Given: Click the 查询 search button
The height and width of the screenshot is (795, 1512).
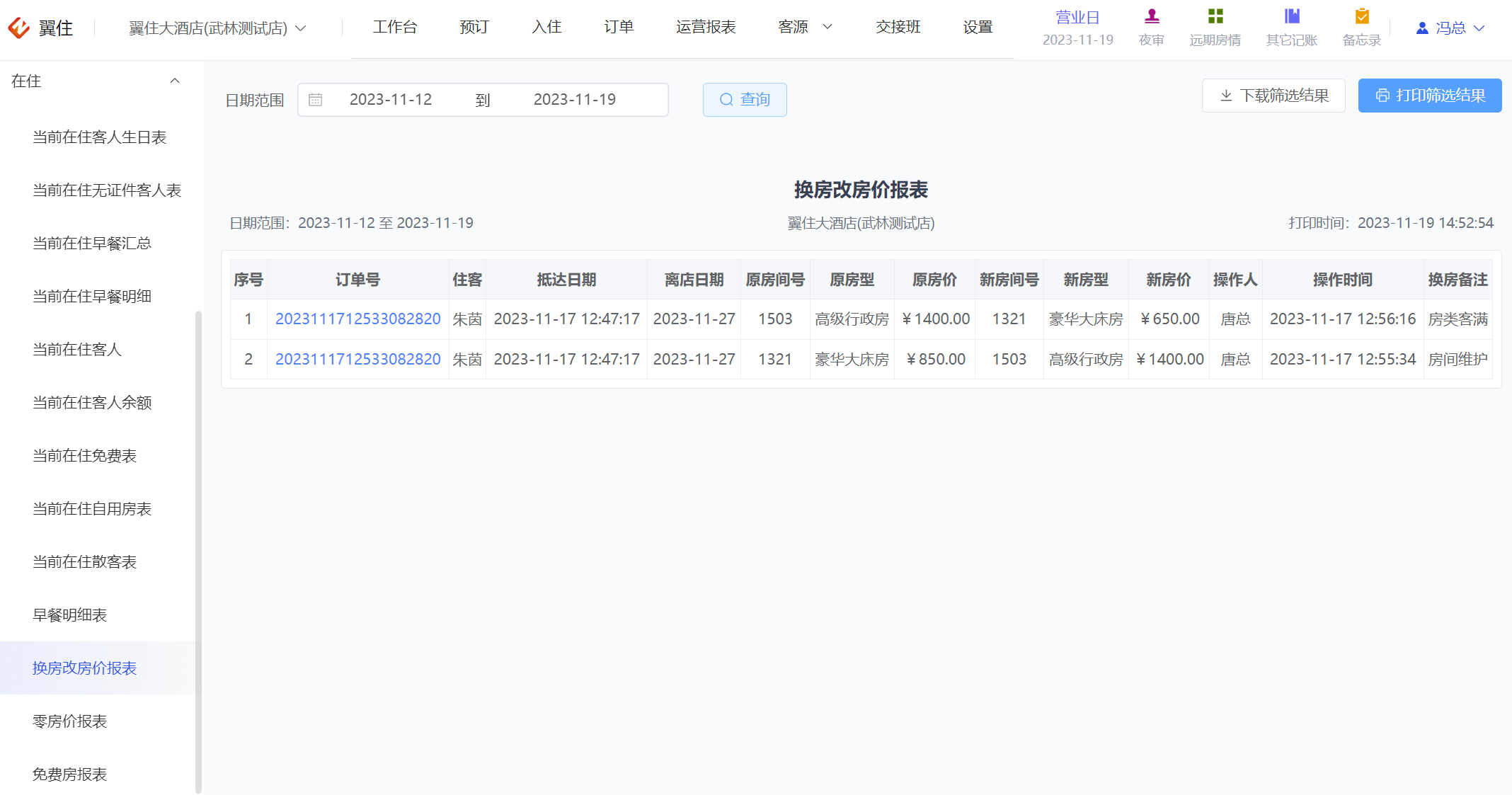Looking at the screenshot, I should point(745,100).
